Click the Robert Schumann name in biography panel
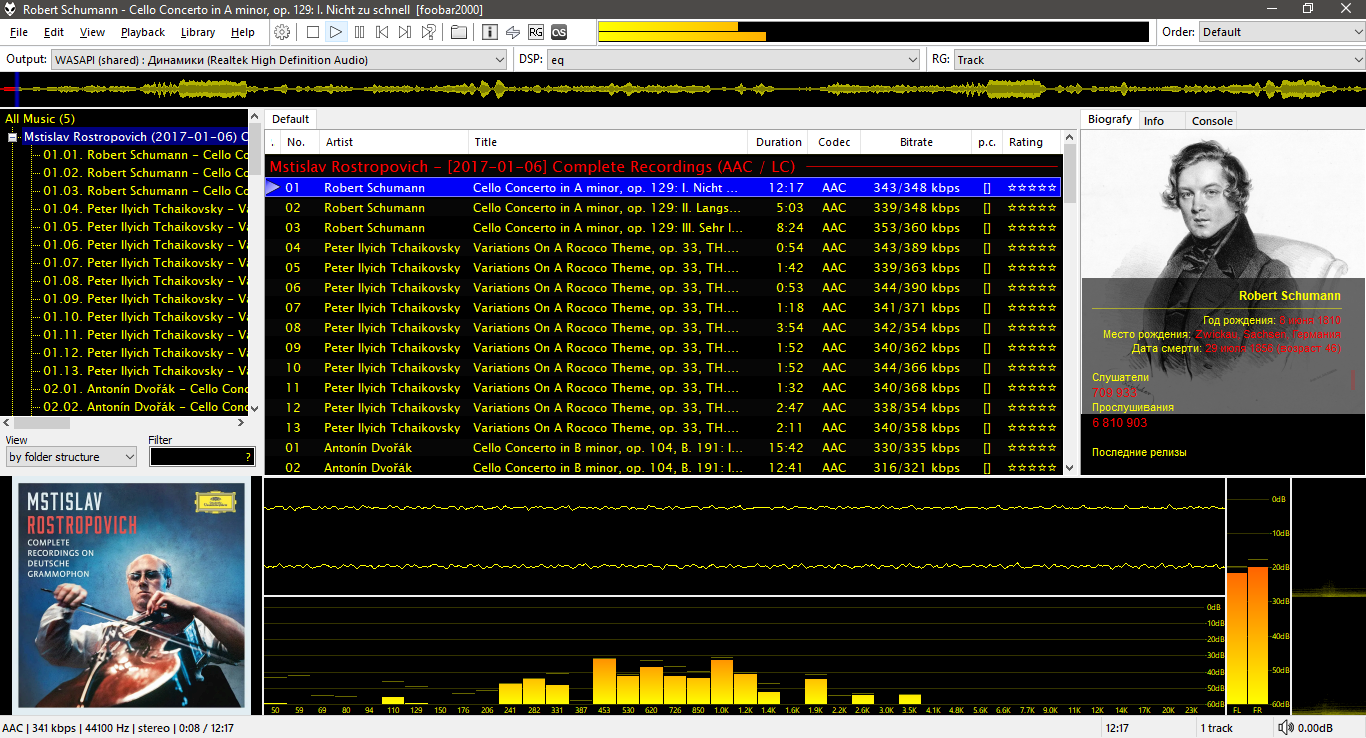 tap(1289, 296)
